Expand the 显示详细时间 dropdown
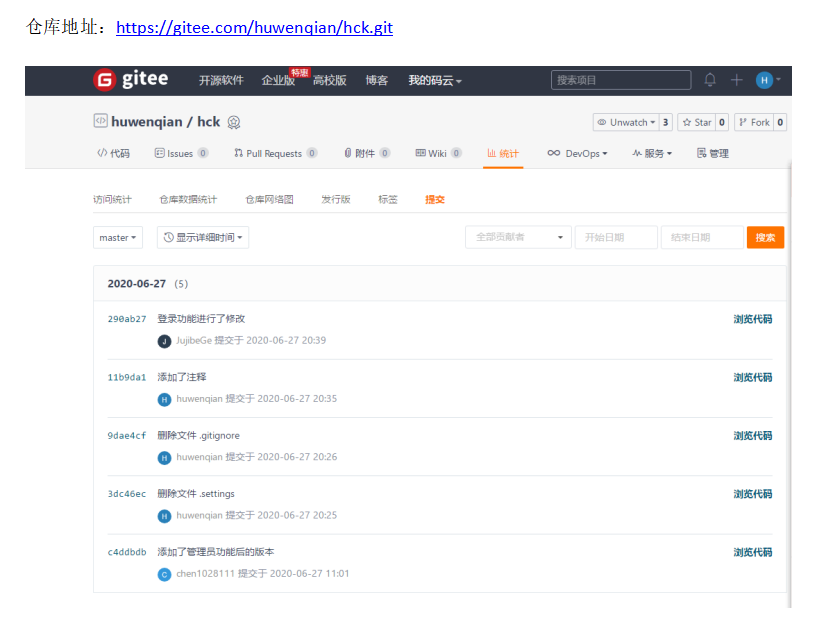832x634 pixels. click(x=204, y=238)
